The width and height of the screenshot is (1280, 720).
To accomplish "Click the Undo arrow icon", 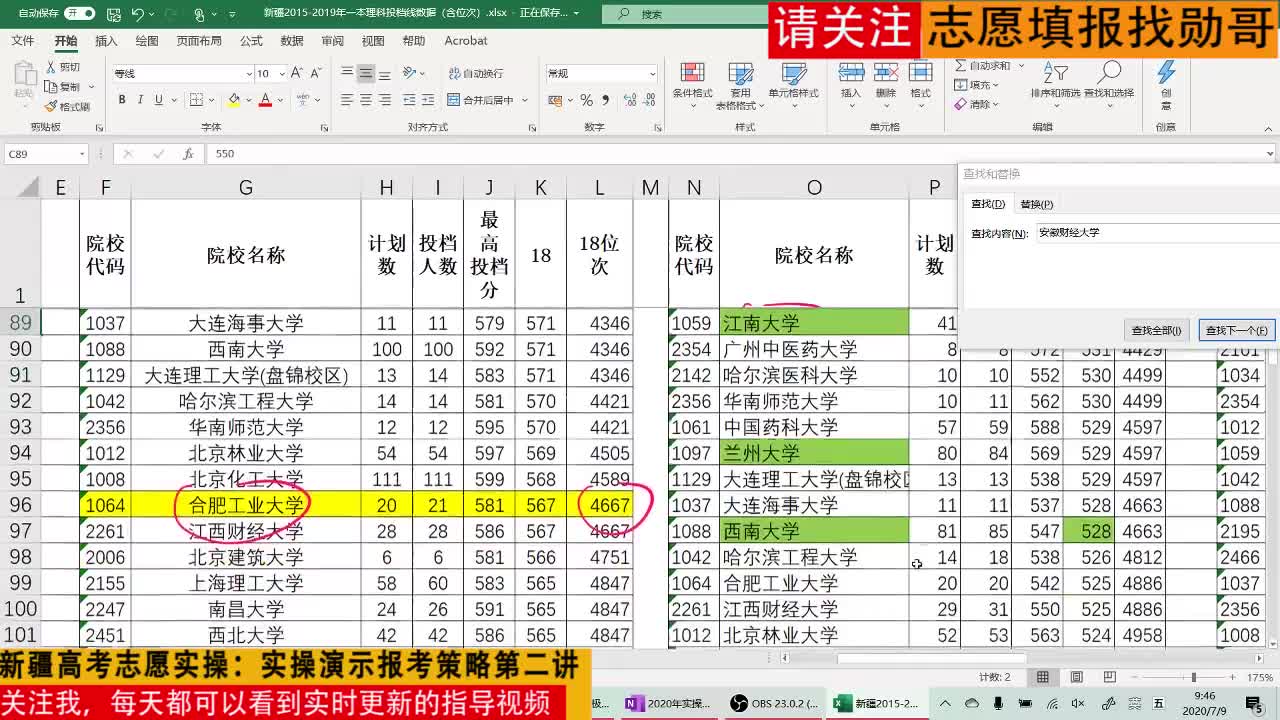I will pyautogui.click(x=138, y=14).
